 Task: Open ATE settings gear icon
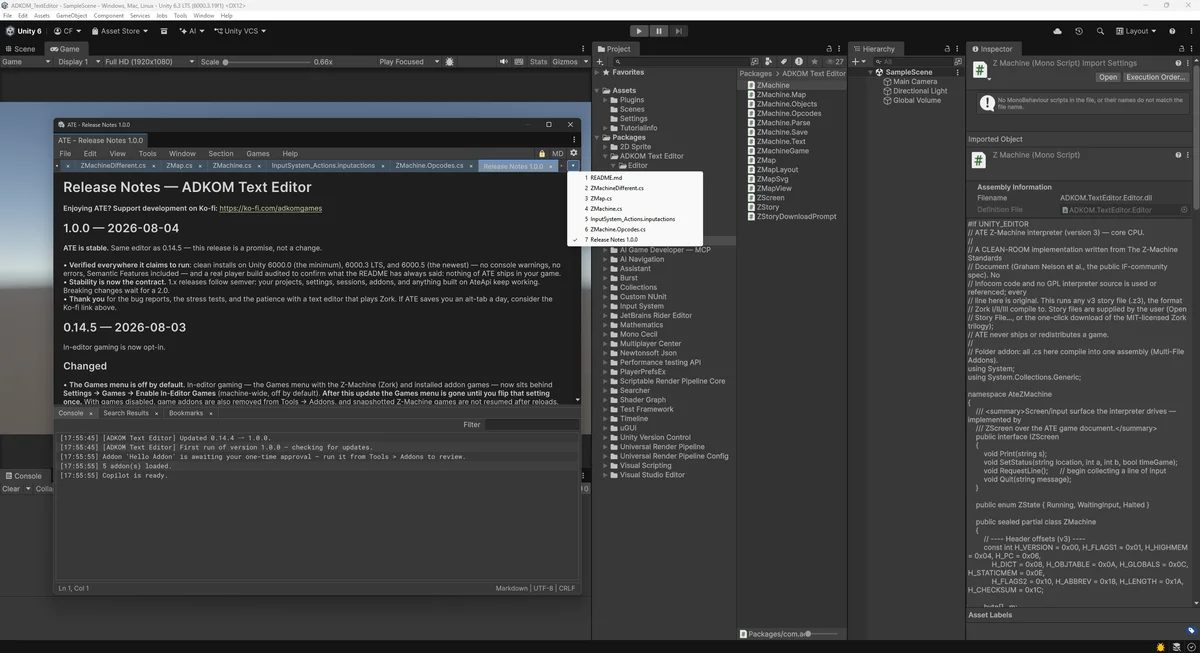point(573,154)
